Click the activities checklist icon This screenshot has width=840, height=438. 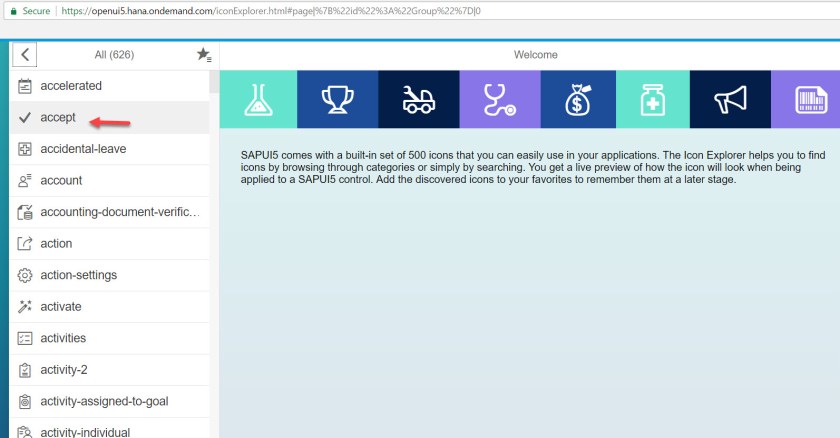[x=25, y=338]
